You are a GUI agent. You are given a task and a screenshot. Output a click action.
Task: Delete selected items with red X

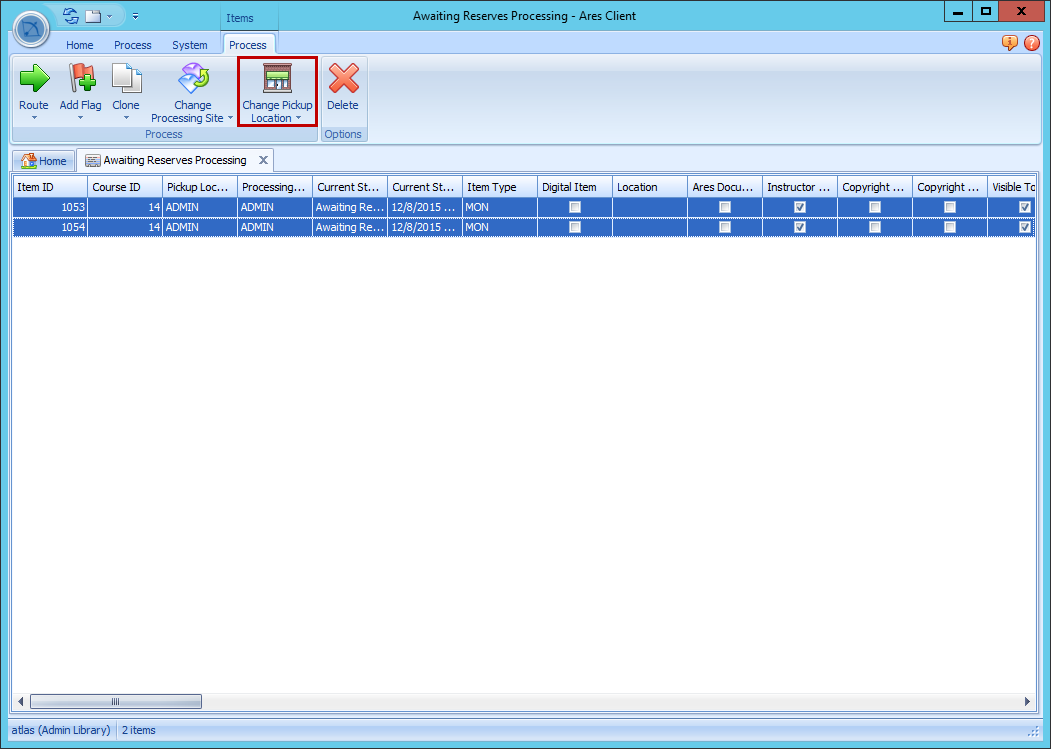pos(343,79)
